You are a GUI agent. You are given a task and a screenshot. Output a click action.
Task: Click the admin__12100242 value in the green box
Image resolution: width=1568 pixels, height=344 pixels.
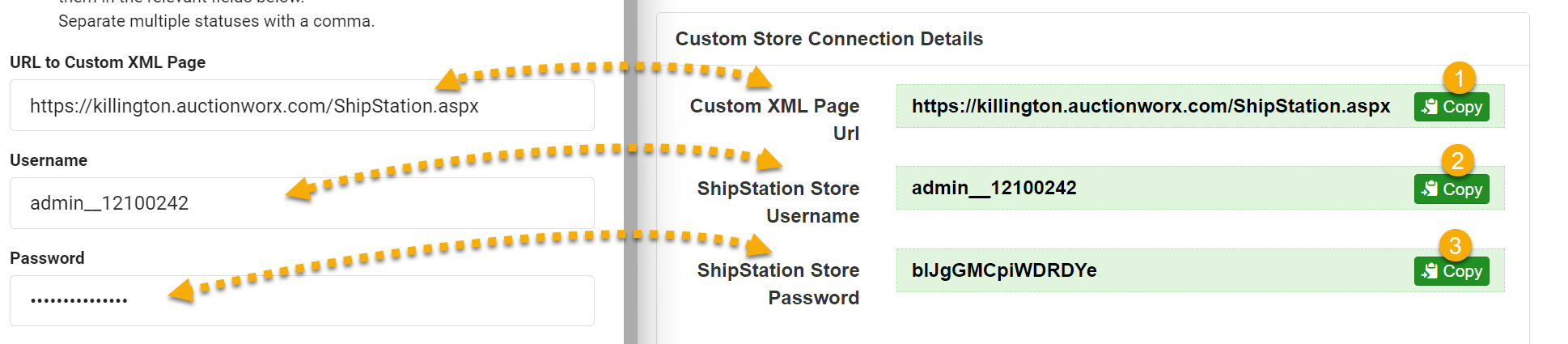pyautogui.click(x=994, y=188)
